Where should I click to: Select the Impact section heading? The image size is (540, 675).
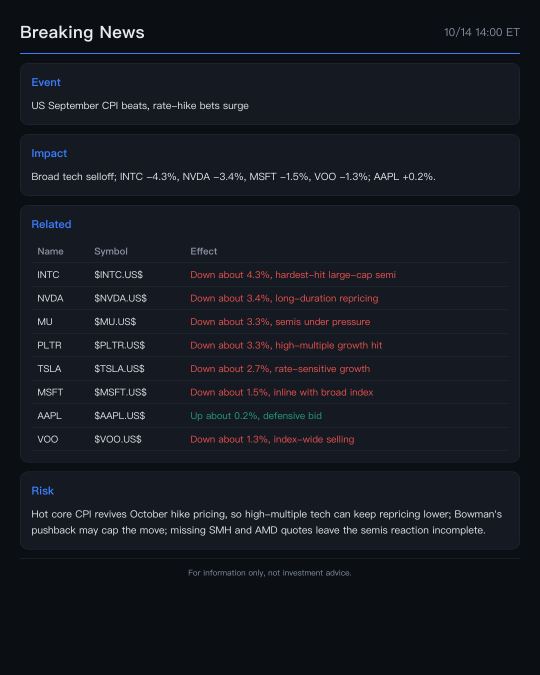click(x=49, y=153)
